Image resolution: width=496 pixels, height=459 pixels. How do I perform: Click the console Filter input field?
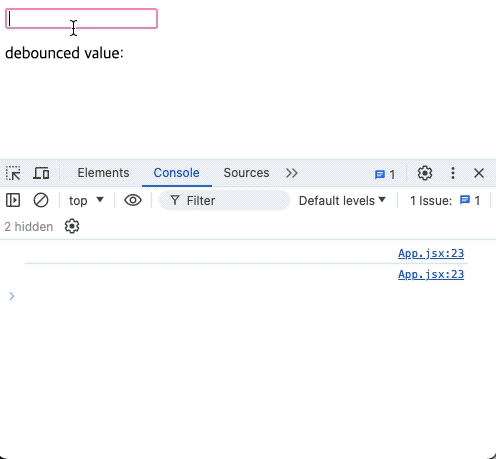224,200
